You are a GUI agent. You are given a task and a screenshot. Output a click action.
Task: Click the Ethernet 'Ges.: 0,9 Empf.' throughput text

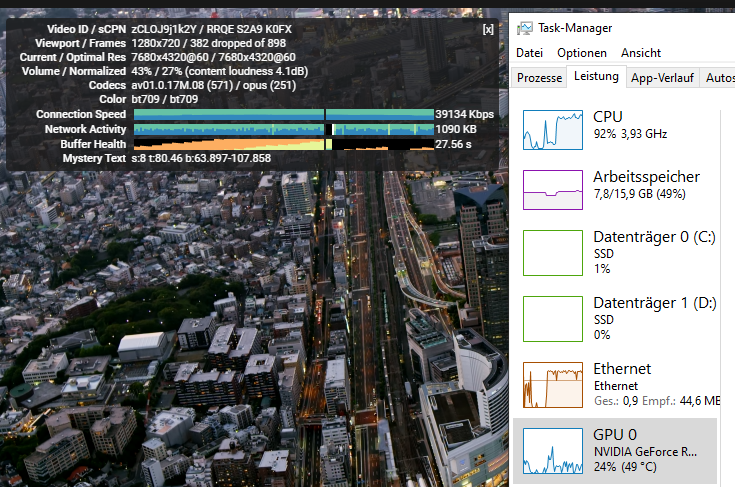coord(657,401)
